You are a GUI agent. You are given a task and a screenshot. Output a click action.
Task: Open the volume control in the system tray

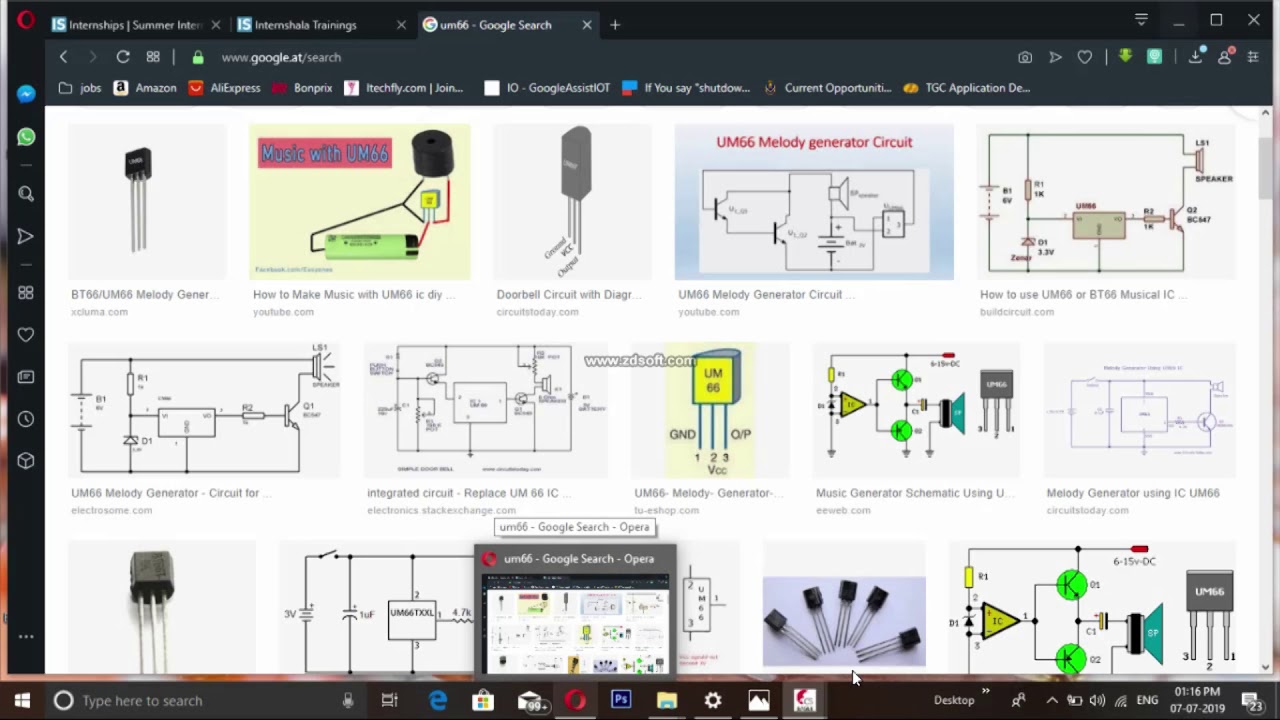click(1098, 700)
